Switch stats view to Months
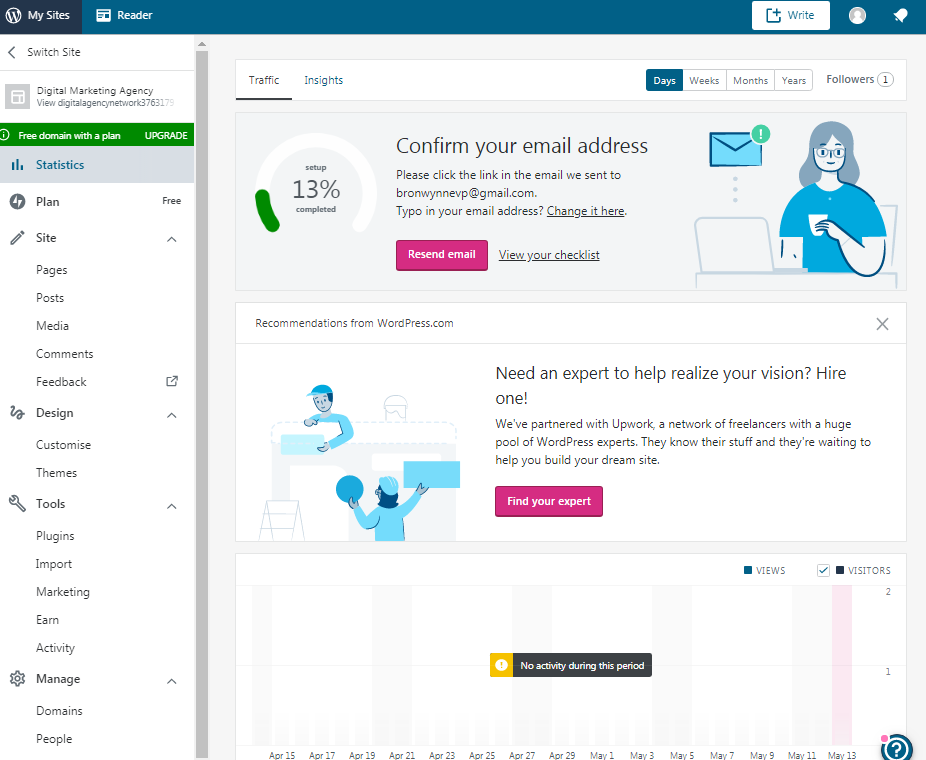Image resolution: width=926 pixels, height=760 pixels. pos(750,81)
